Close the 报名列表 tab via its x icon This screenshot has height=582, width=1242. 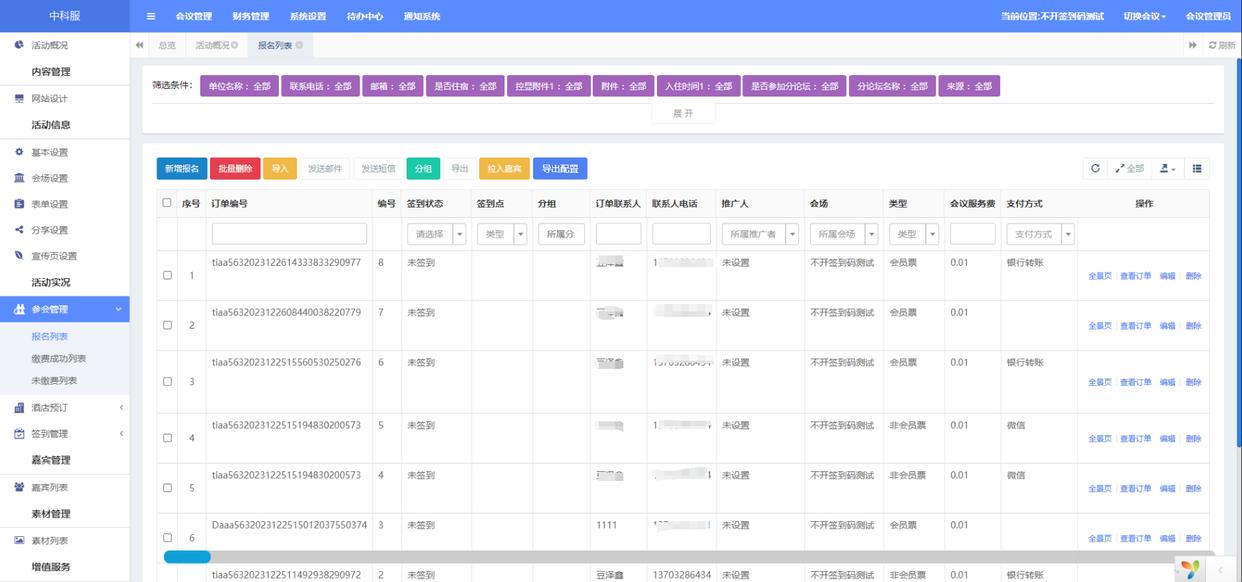coord(299,46)
